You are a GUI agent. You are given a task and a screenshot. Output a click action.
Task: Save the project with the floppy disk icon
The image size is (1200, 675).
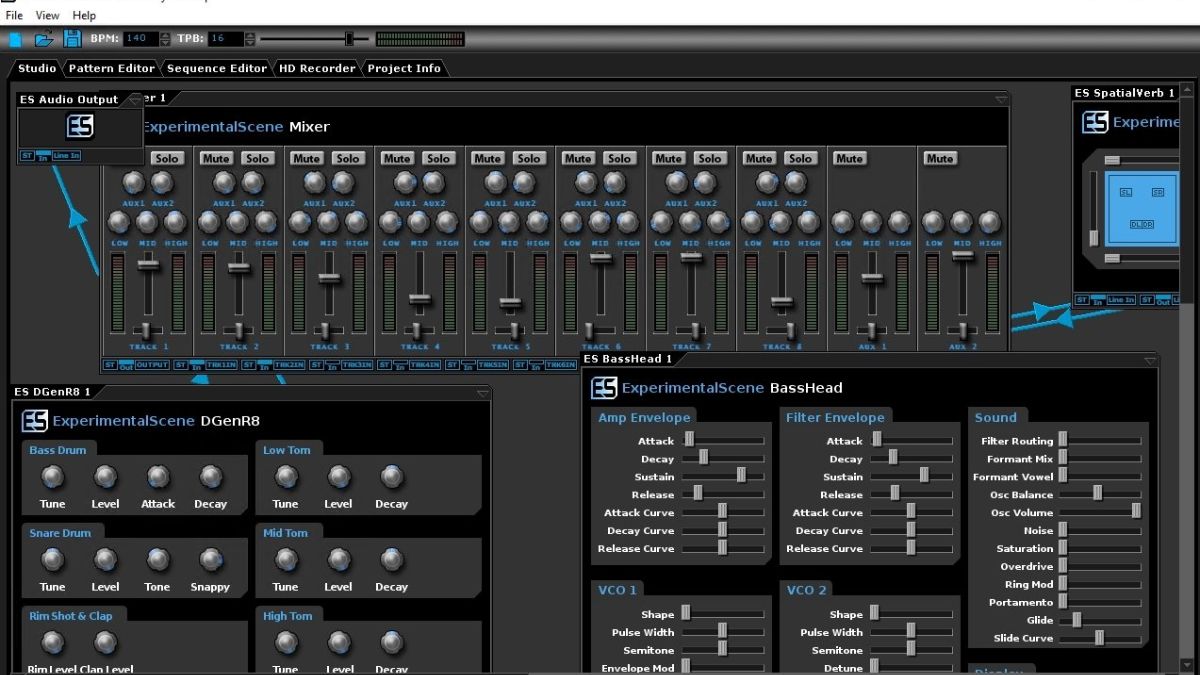pos(72,39)
